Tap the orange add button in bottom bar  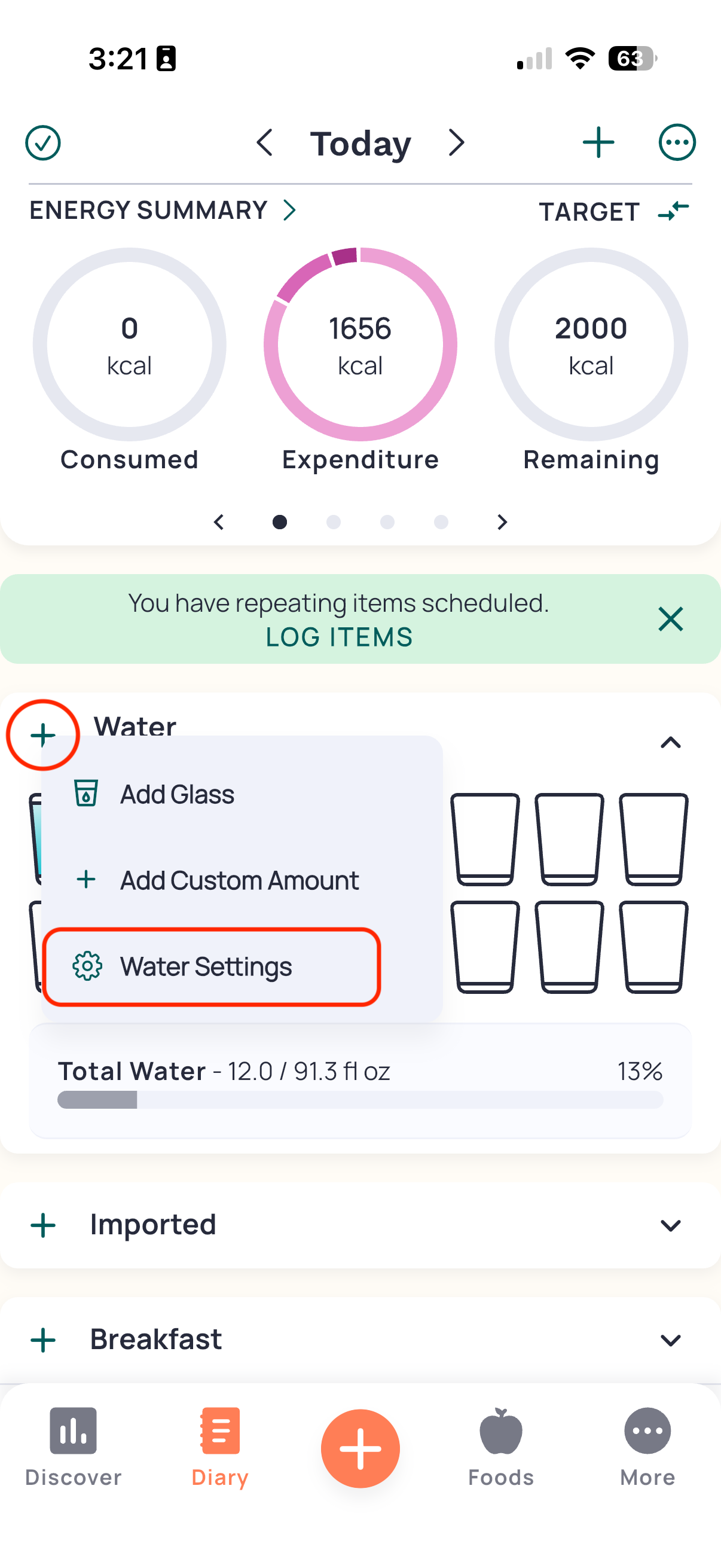[360, 1448]
